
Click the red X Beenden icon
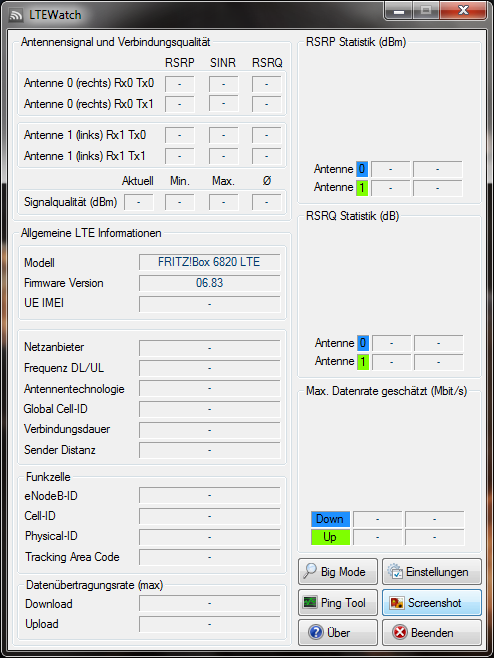coord(400,632)
